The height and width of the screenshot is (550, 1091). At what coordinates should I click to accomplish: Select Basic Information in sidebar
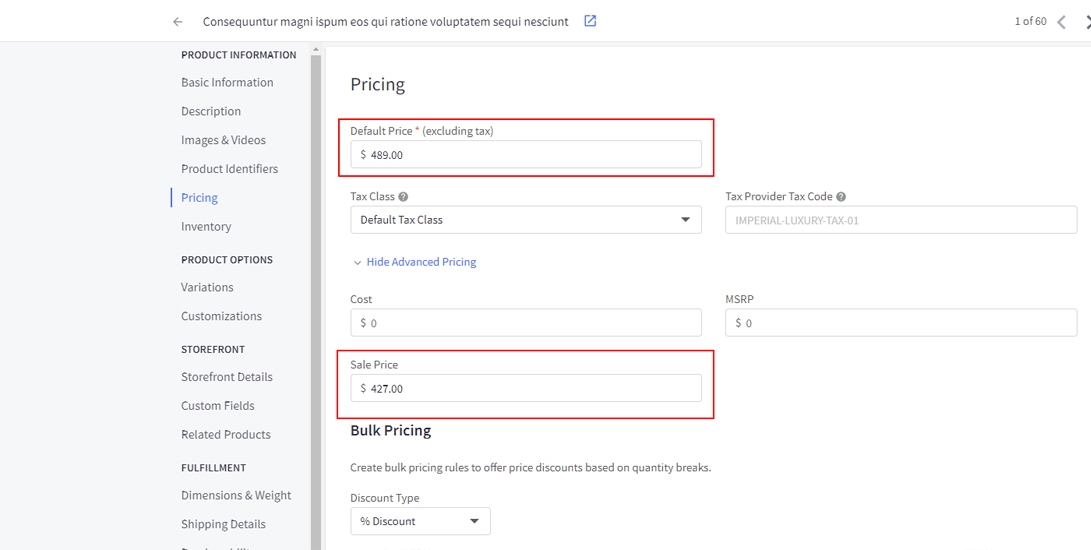(x=227, y=83)
